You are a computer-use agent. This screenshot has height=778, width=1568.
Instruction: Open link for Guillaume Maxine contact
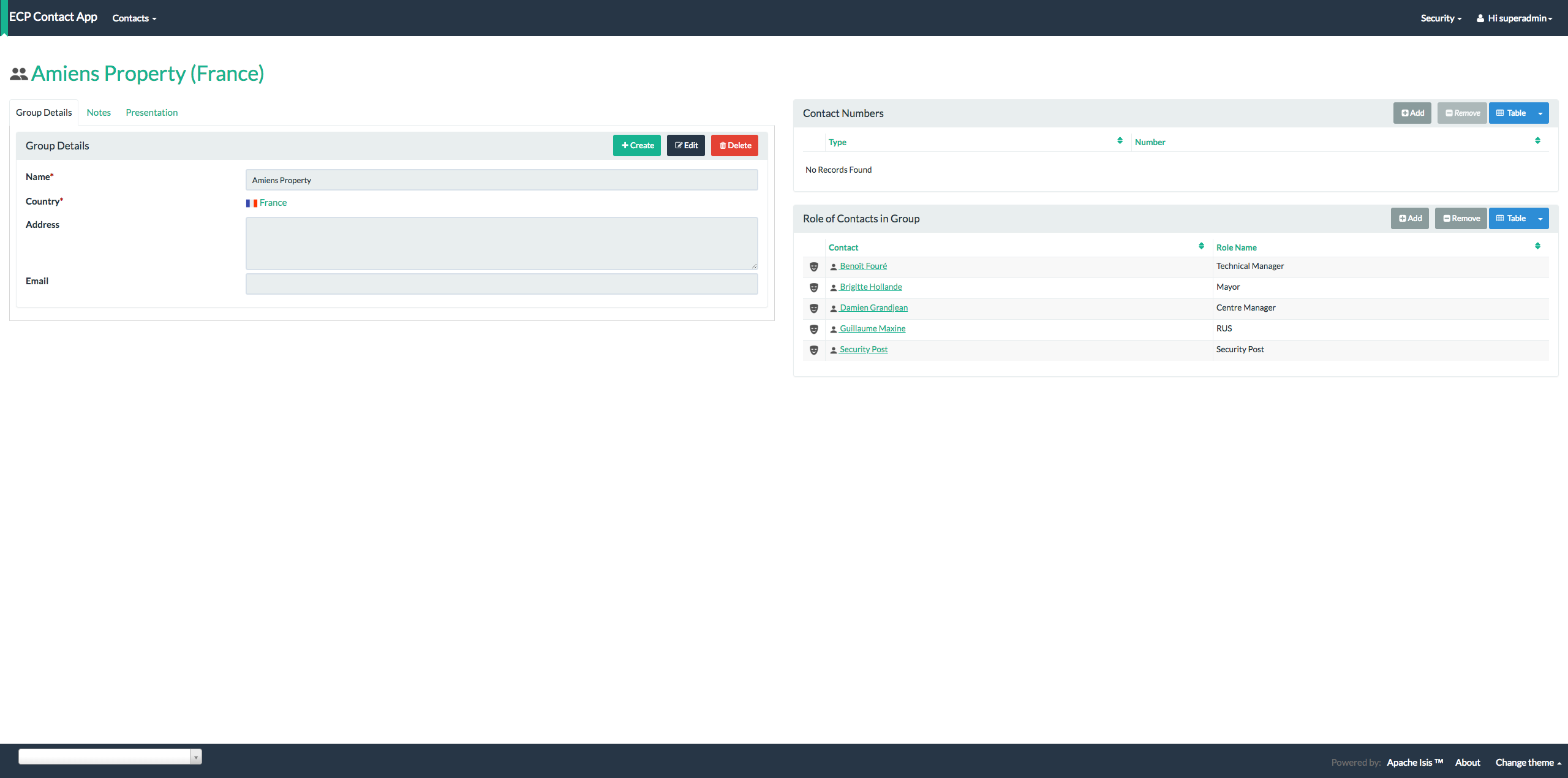(x=873, y=328)
